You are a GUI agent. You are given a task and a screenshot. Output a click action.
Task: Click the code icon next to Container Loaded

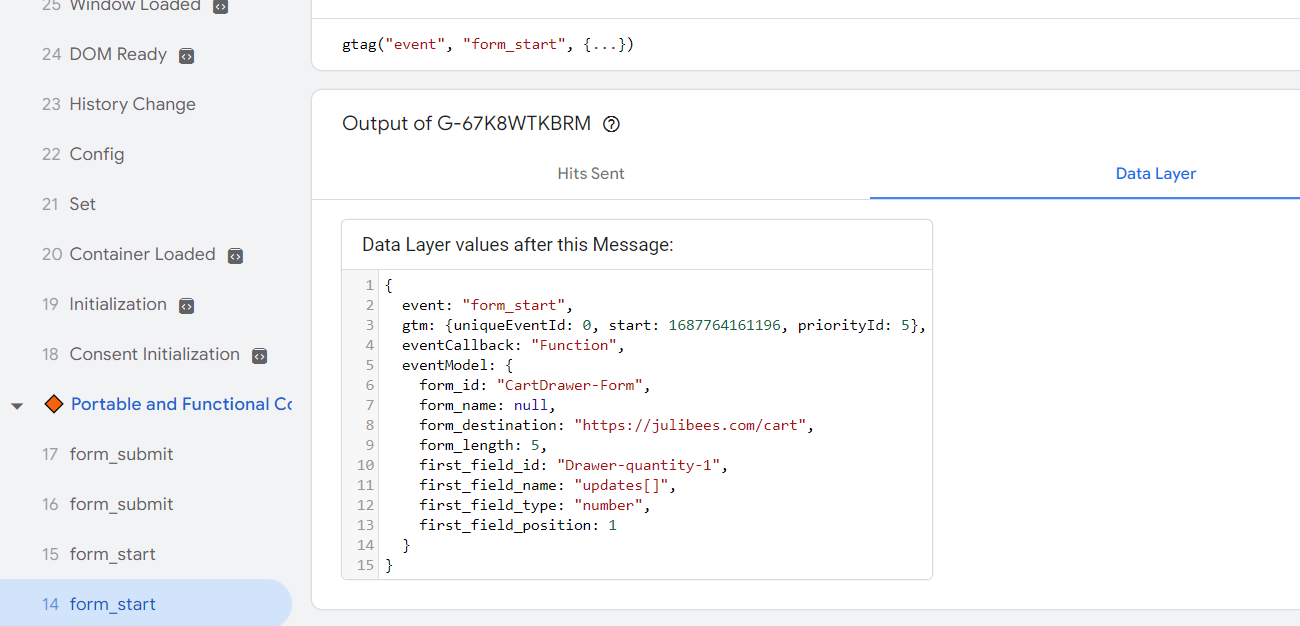[235, 256]
